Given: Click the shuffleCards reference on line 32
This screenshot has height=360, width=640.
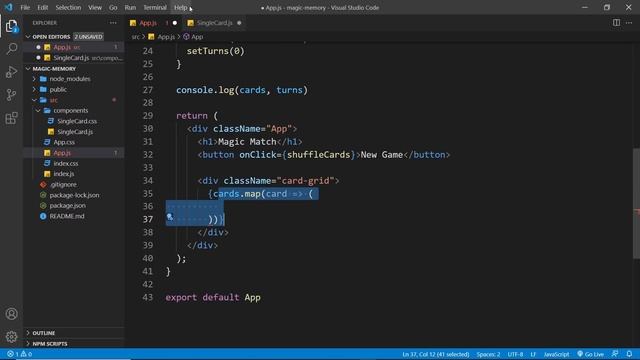Looking at the screenshot, I should [x=318, y=155].
